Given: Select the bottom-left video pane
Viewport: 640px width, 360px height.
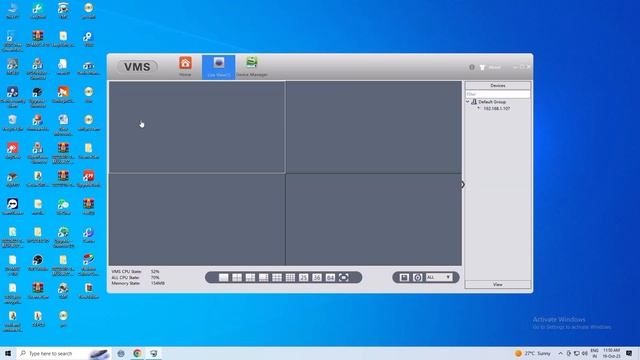Looking at the screenshot, I should [x=197, y=220].
